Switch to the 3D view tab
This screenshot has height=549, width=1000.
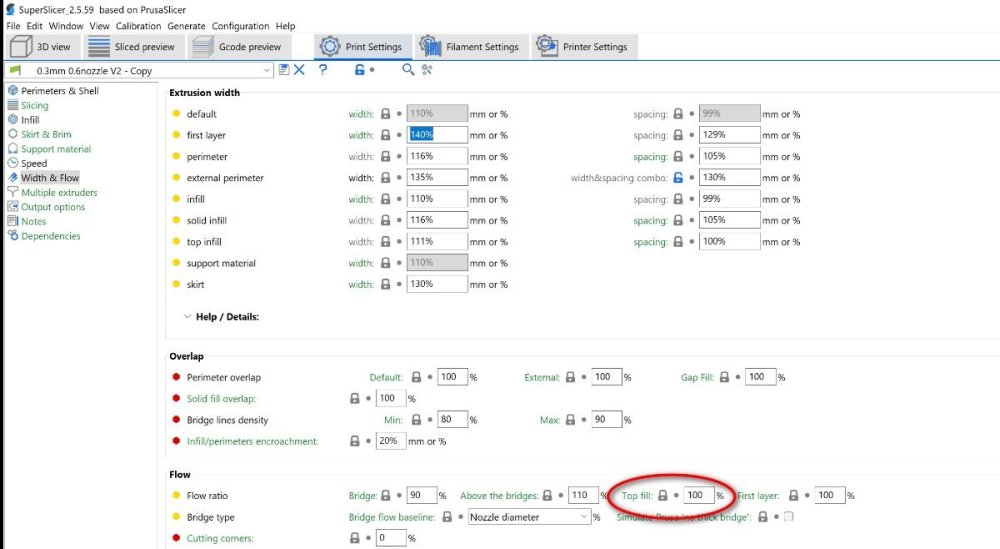(x=41, y=47)
